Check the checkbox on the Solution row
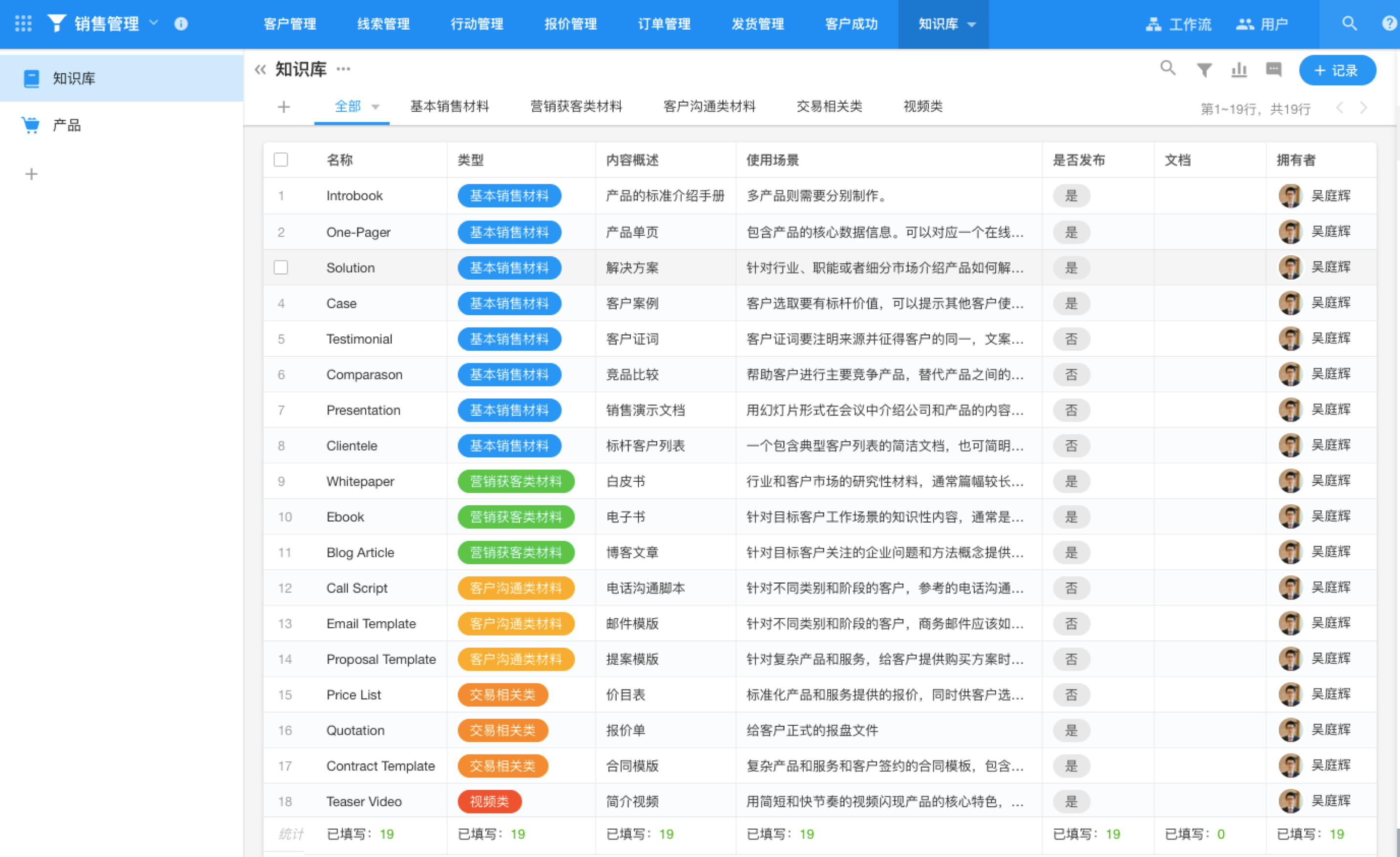This screenshot has height=857, width=1400. point(281,267)
